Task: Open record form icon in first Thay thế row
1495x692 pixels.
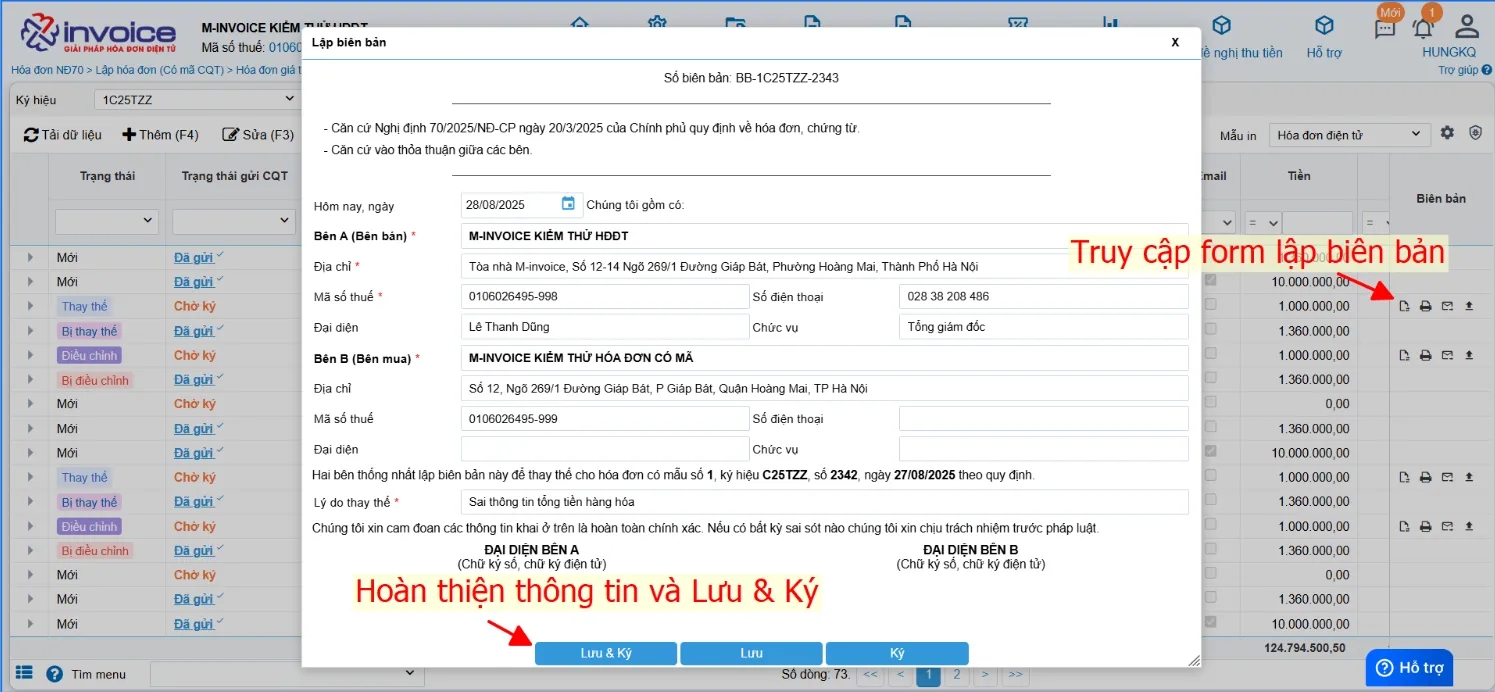Action: point(1405,306)
